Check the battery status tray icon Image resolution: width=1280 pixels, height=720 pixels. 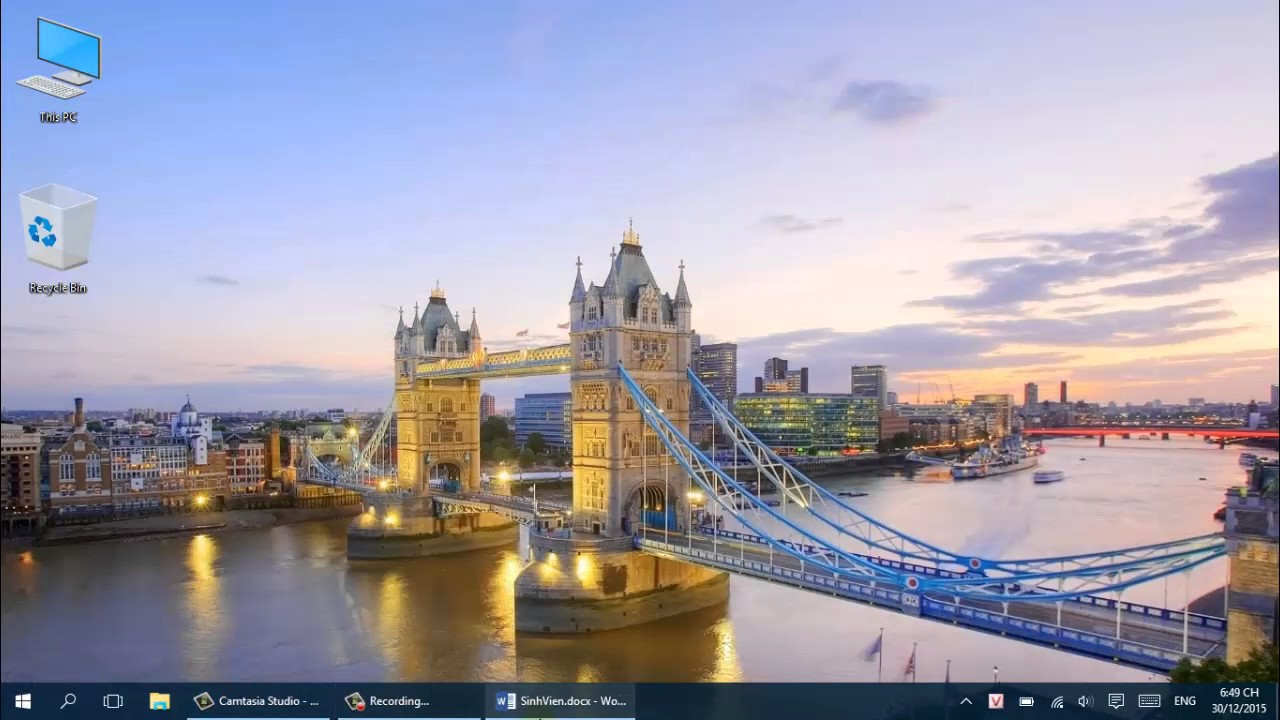1026,701
